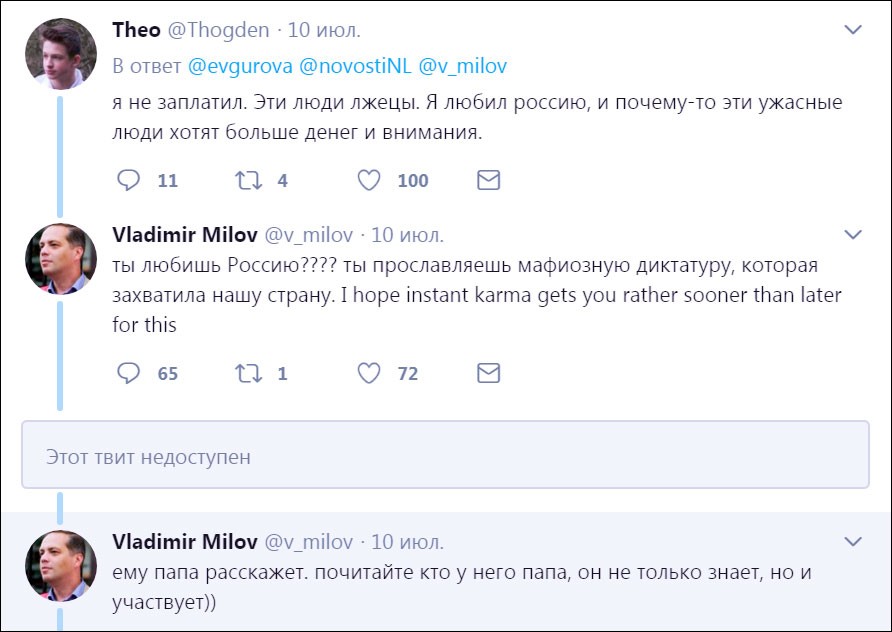Viewport: 892px width, 632px height.
Task: Expand the options chevron on Theo's tweet
Action: pos(853,31)
